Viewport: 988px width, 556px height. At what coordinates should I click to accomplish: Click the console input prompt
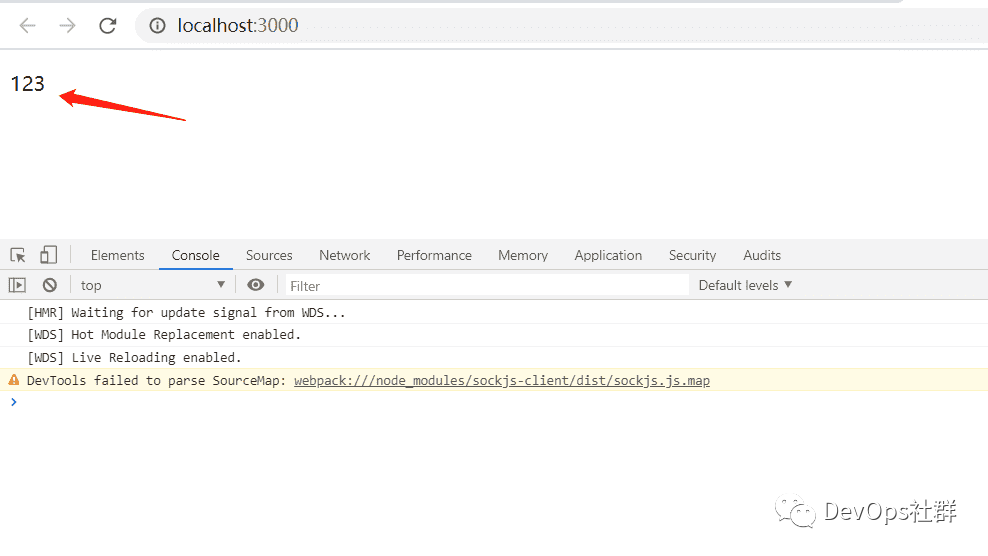(x=494, y=402)
